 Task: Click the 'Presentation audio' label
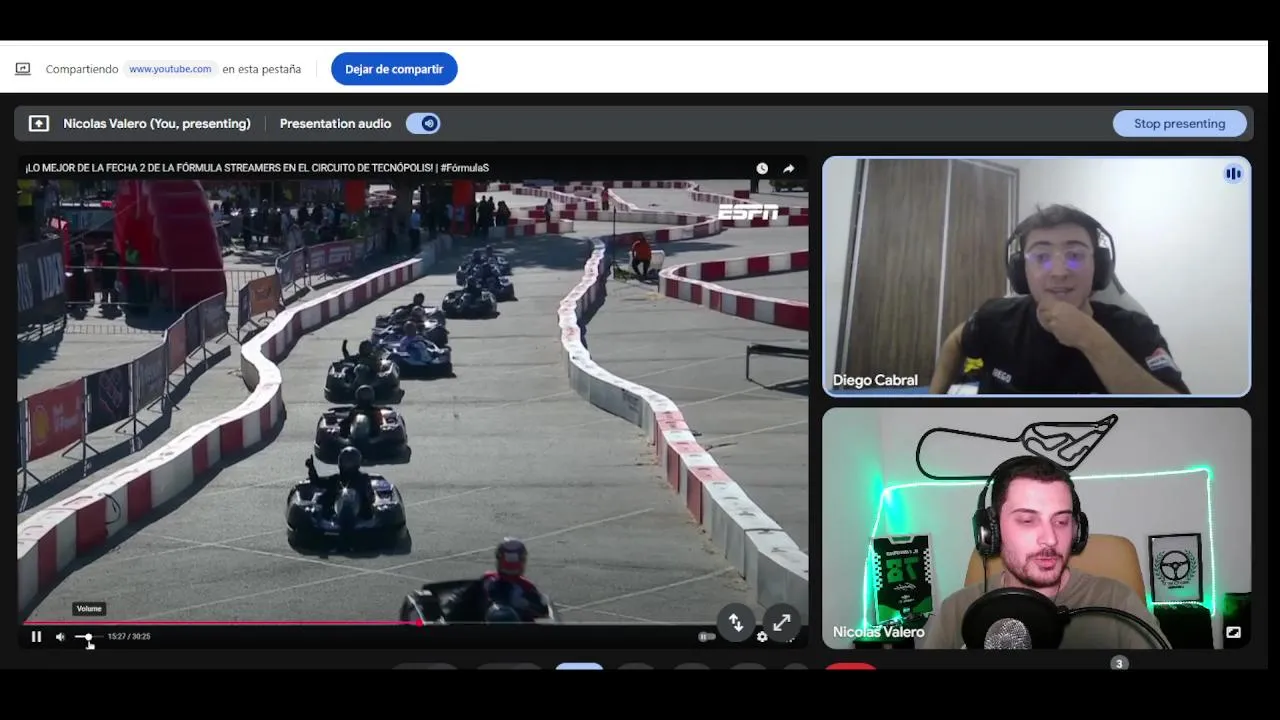(335, 124)
